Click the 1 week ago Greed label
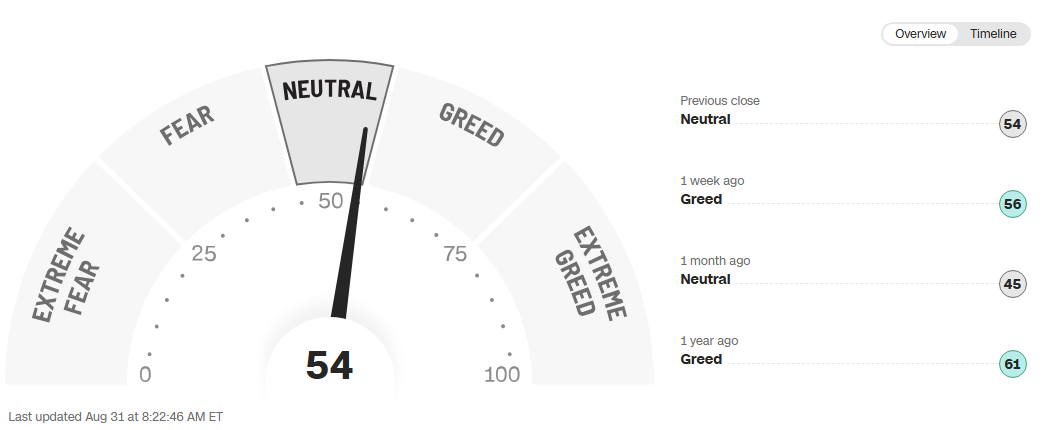The image size is (1057, 430). pos(701,199)
